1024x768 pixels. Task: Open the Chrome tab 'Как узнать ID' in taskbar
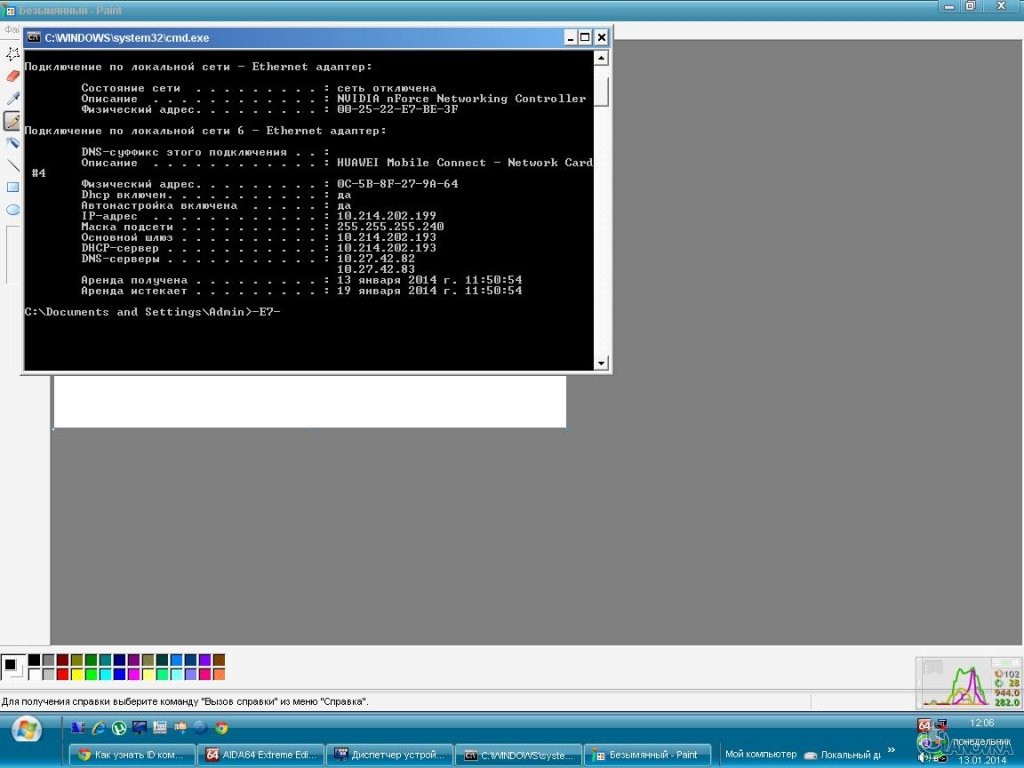click(130, 755)
